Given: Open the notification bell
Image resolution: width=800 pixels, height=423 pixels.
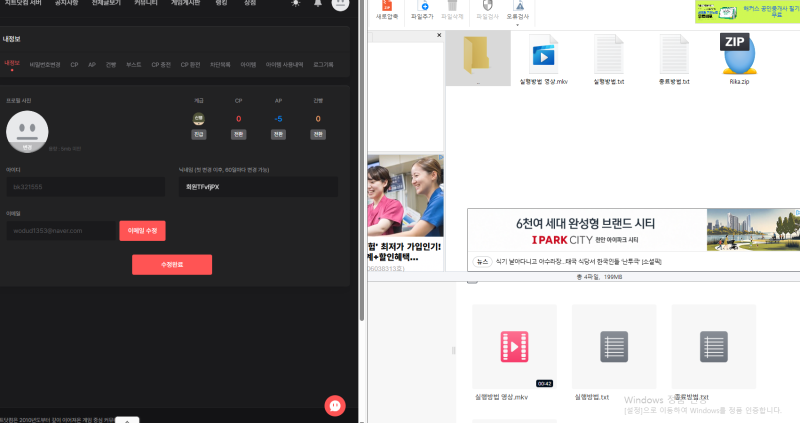Looking at the screenshot, I should tap(318, 4).
